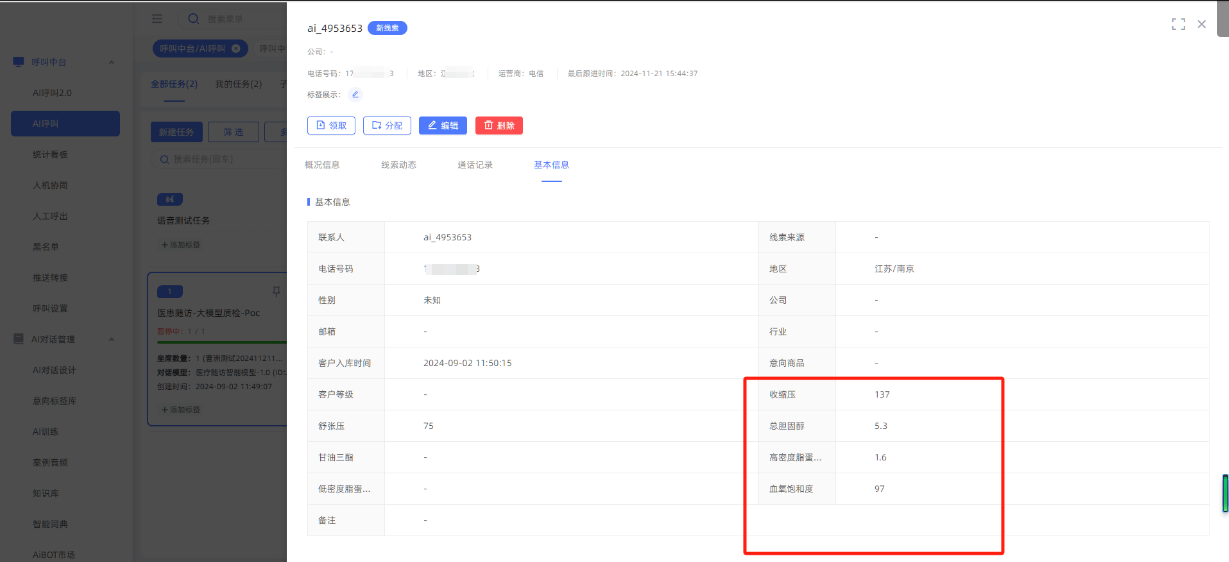Collapse the AI对话管理 sidebar group
Viewport: 1229px width, 562px height.
(x=111, y=339)
